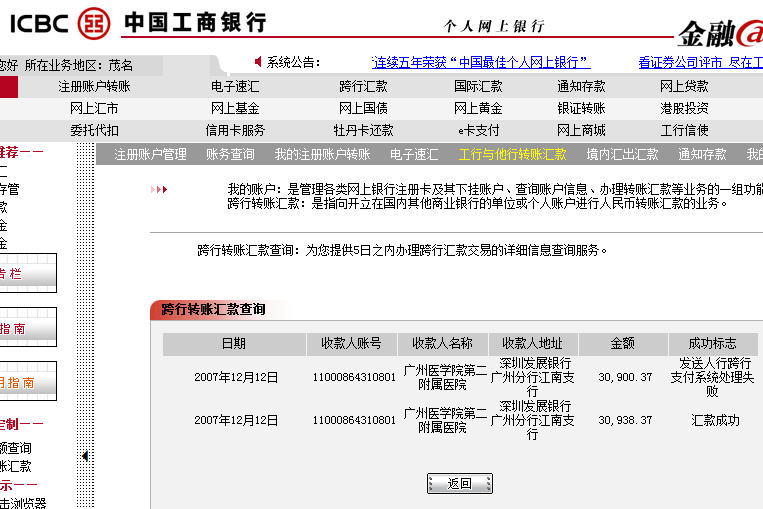Open the 境内汇出汇款 tab
The width and height of the screenshot is (763, 509).
click(622, 154)
